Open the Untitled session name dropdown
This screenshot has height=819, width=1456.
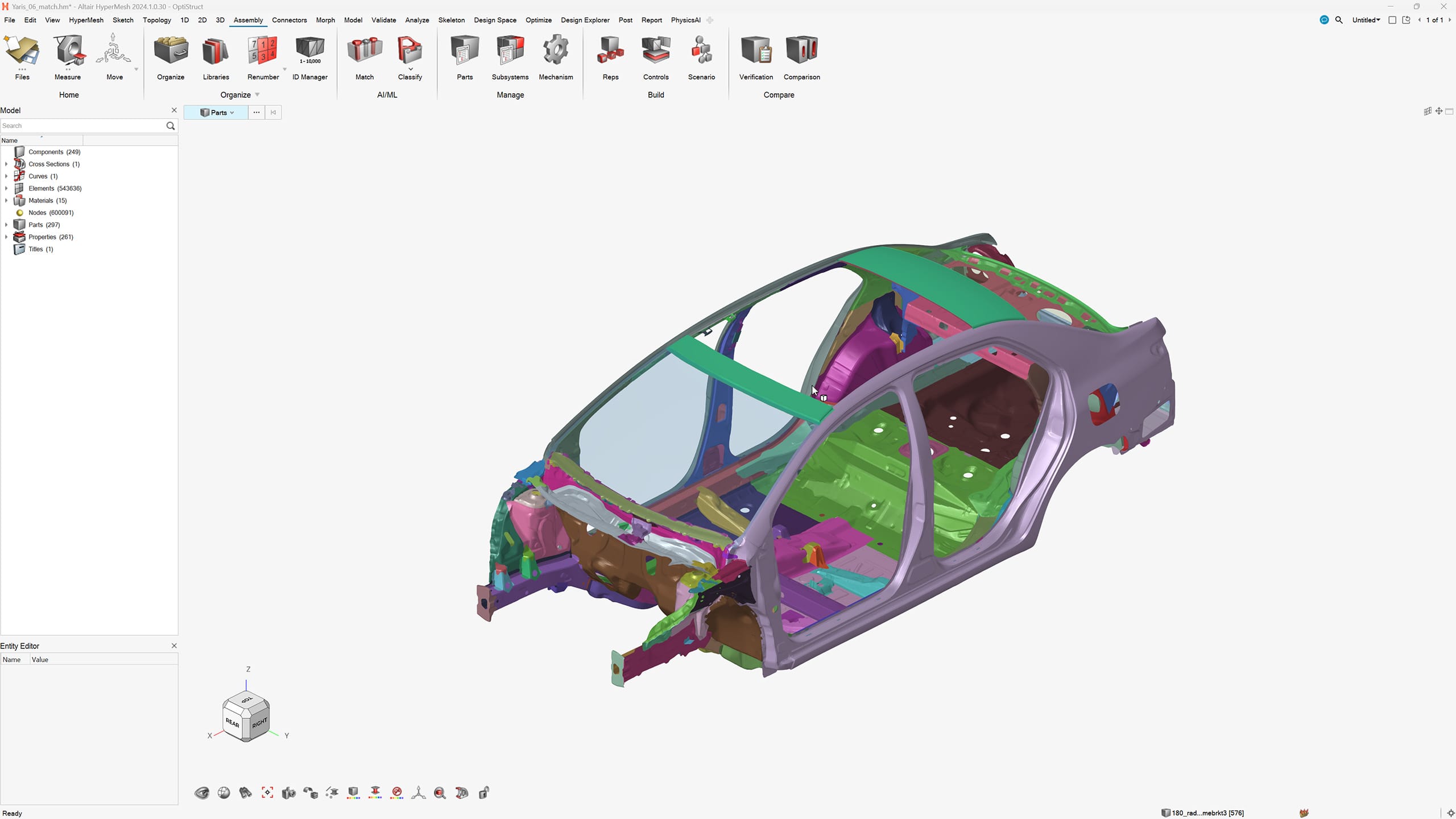pos(1366,20)
